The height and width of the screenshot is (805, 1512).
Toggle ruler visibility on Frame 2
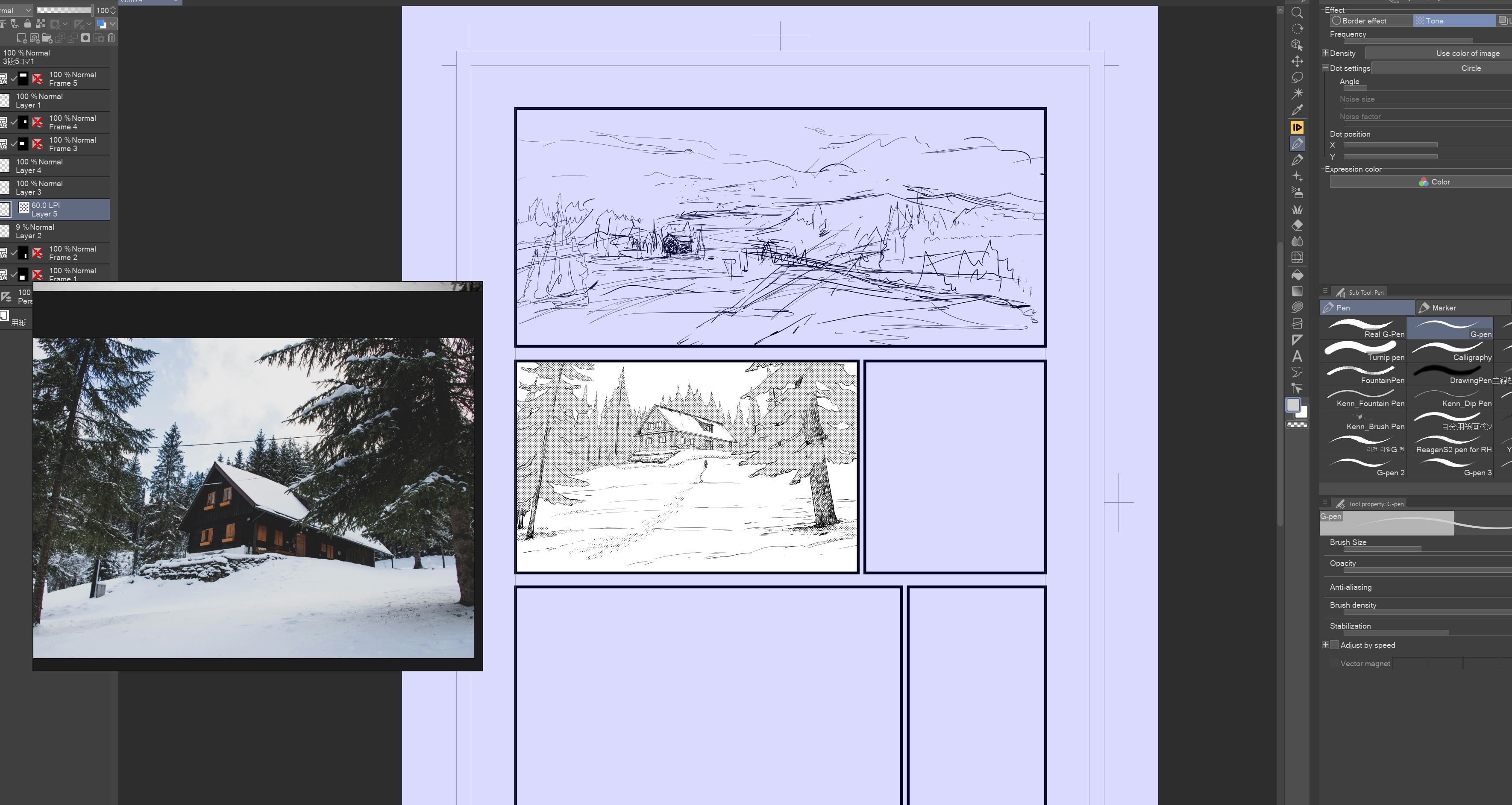[38, 253]
